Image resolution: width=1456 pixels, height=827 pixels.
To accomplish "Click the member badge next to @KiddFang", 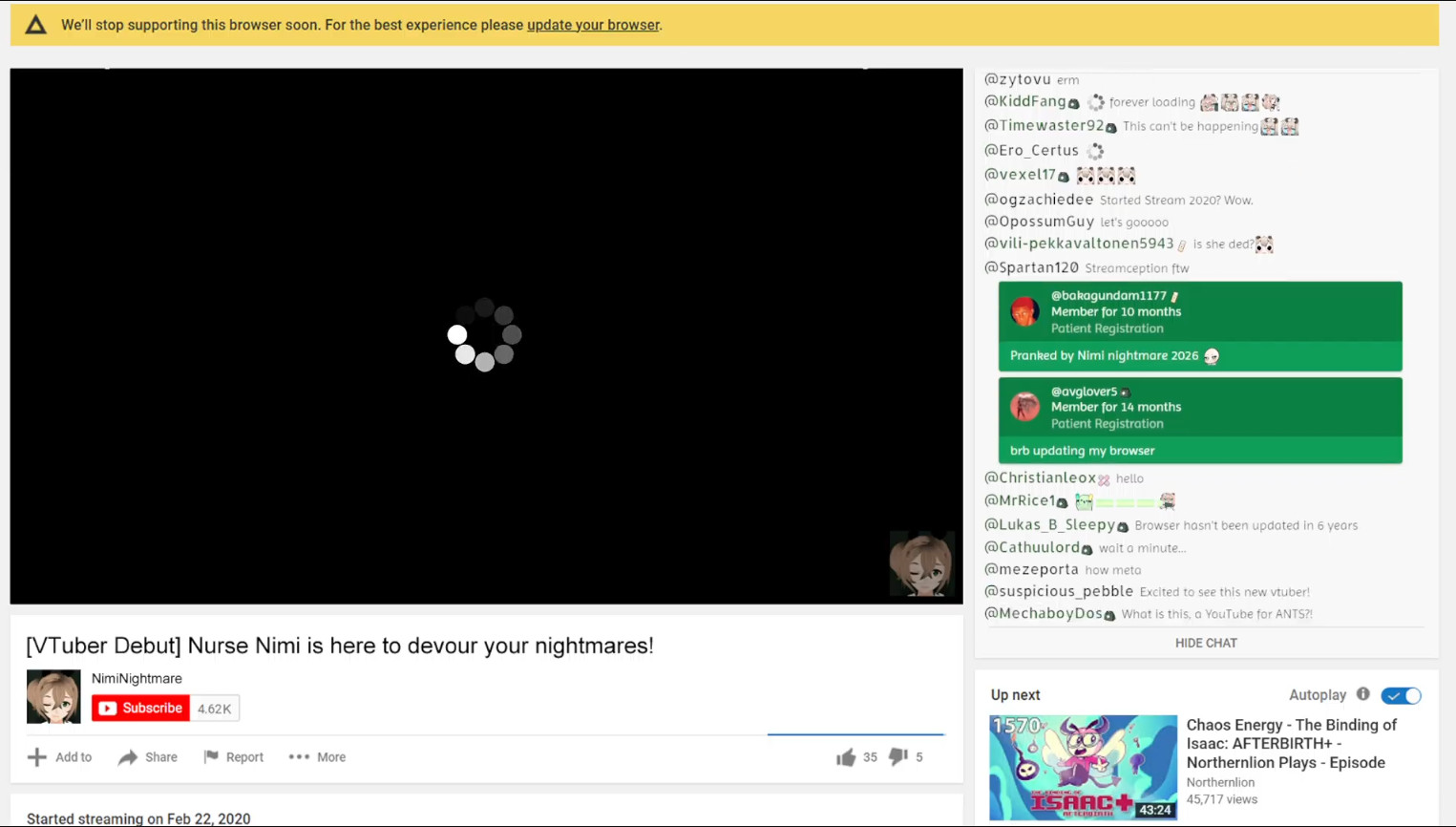I will [x=1074, y=103].
